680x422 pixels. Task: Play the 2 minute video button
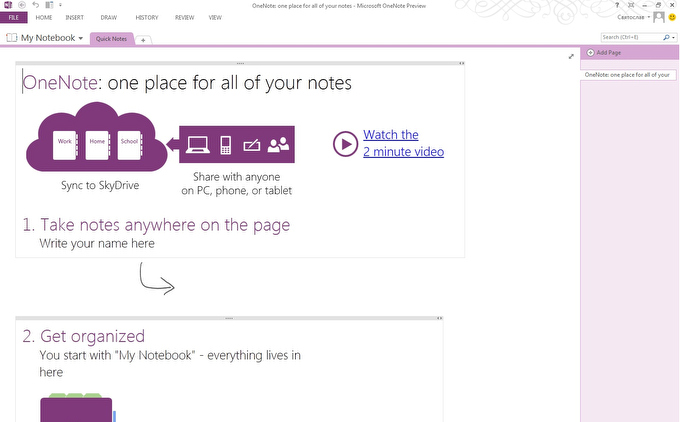point(345,144)
